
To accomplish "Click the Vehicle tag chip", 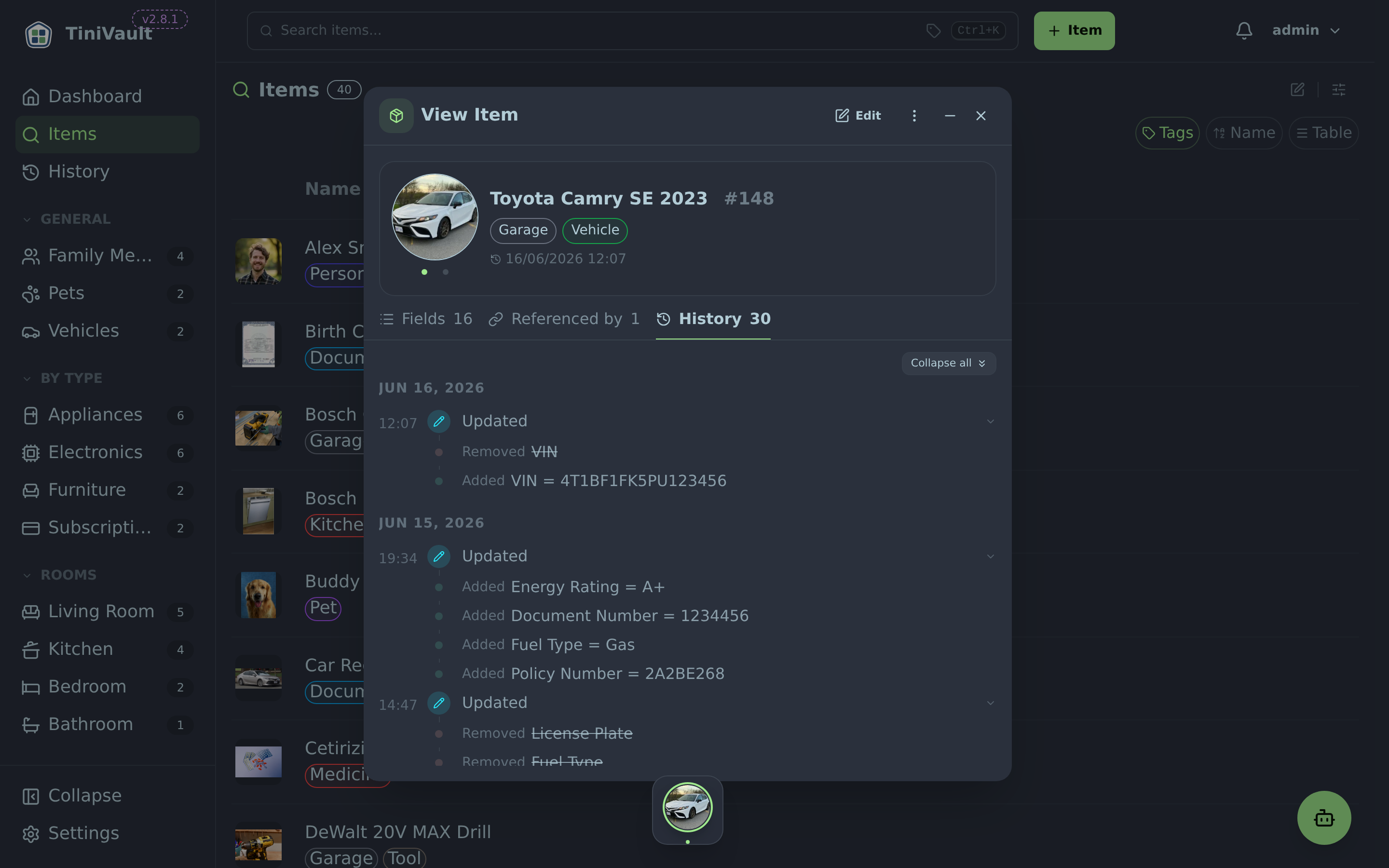I will [x=595, y=230].
